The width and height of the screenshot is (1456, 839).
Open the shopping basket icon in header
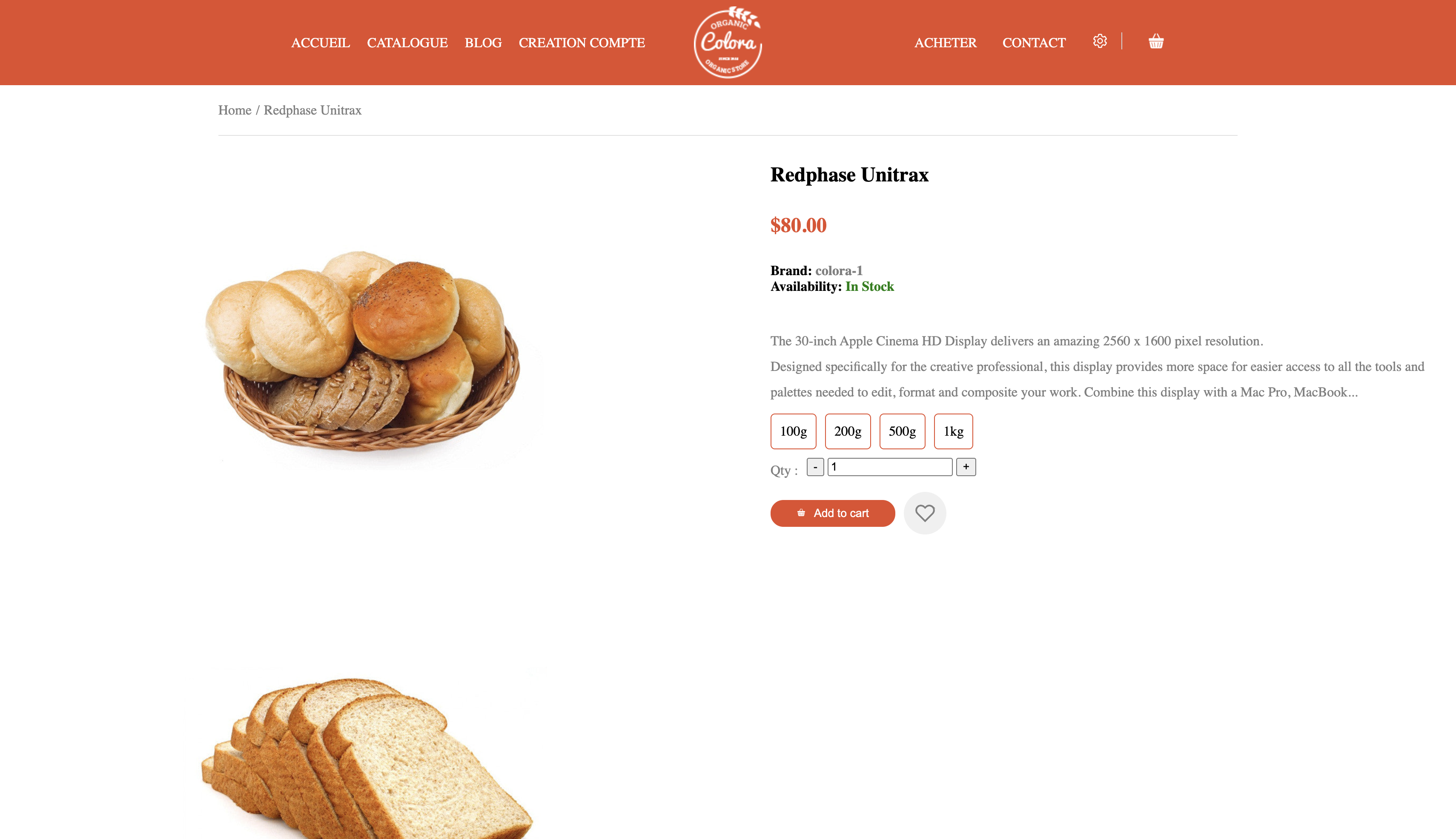[x=1155, y=41]
